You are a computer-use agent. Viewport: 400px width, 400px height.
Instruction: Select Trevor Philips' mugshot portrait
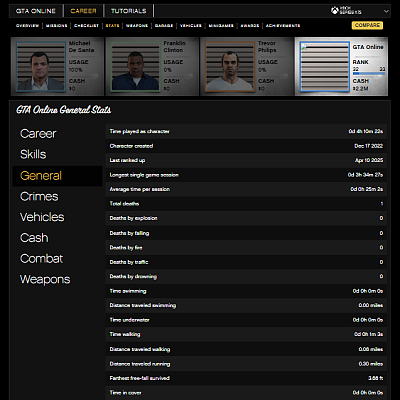pos(230,66)
